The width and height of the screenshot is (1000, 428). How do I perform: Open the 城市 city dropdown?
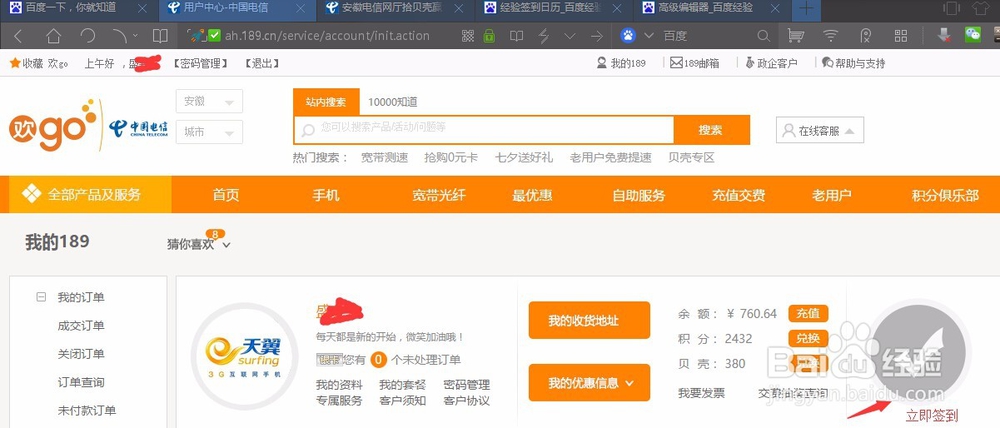pos(209,132)
